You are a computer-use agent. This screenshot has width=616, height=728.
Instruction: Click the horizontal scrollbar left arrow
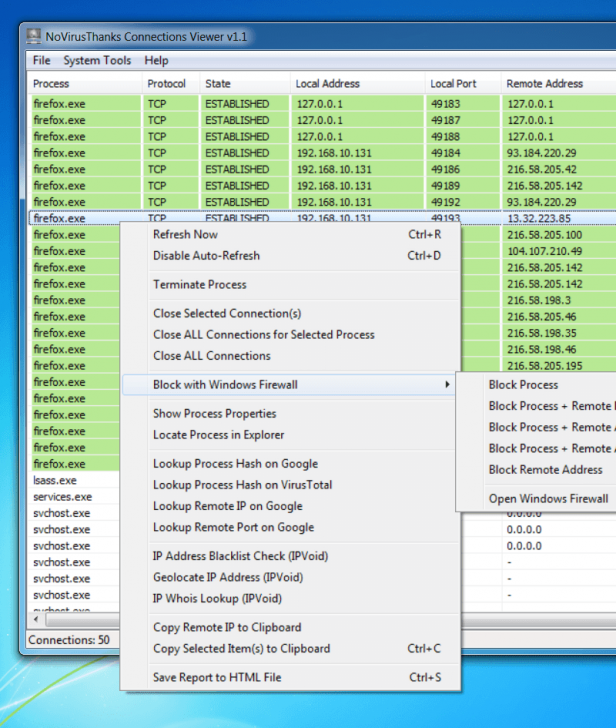36,619
